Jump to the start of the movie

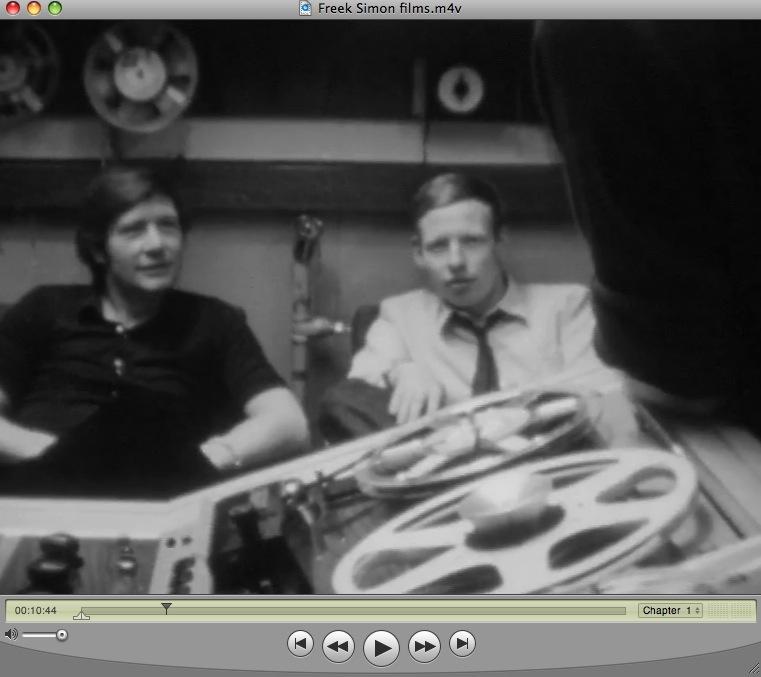click(299, 644)
